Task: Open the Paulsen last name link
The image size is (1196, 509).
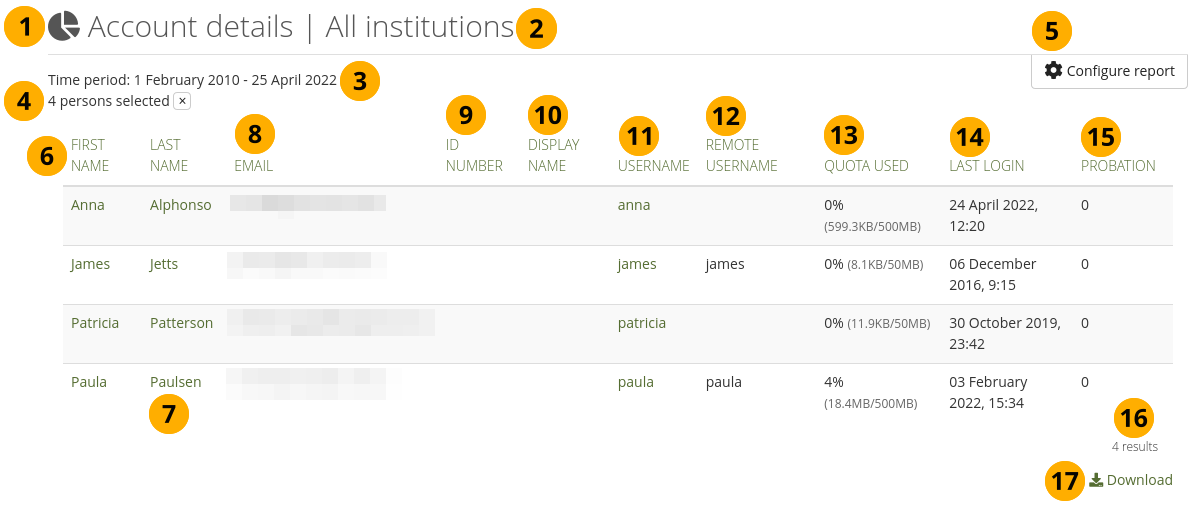Action: (175, 382)
